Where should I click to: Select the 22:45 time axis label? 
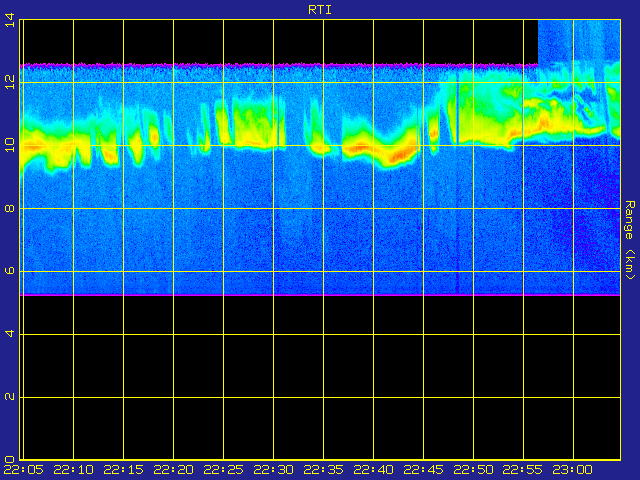coord(424,470)
